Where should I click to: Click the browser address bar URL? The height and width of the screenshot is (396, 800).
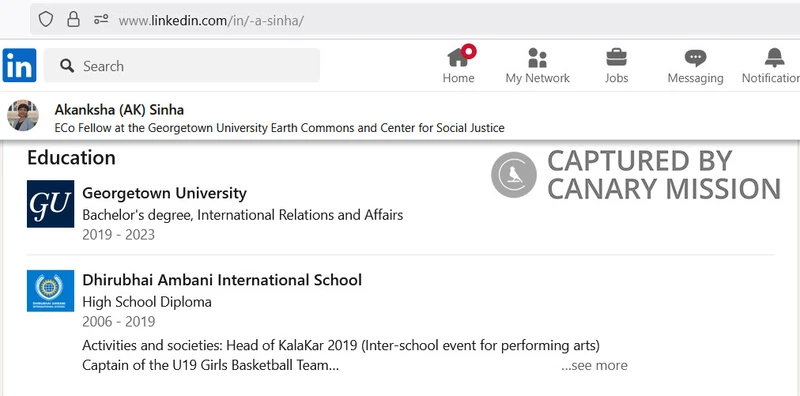click(211, 20)
